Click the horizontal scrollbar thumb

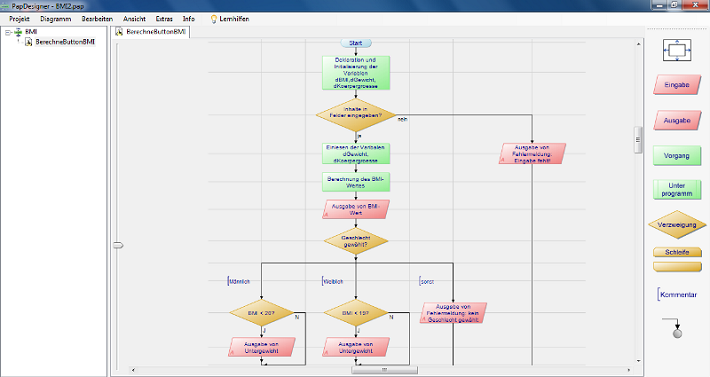coord(384,370)
